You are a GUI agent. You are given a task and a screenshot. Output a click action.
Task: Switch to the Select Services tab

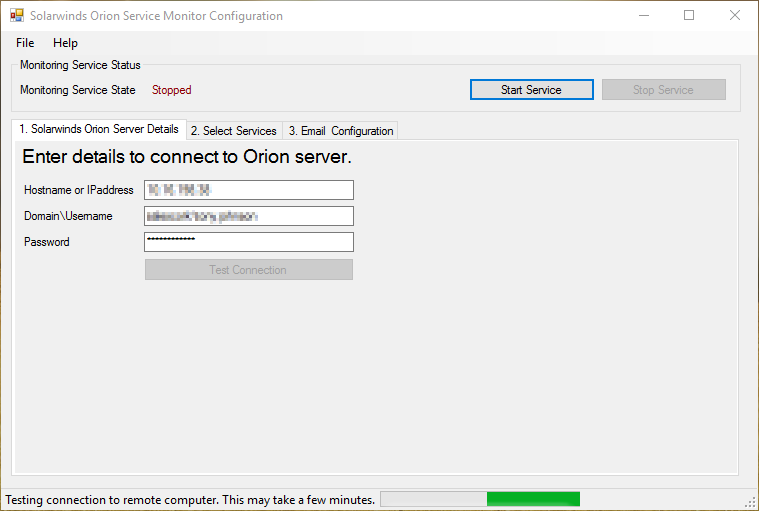pyautogui.click(x=234, y=131)
